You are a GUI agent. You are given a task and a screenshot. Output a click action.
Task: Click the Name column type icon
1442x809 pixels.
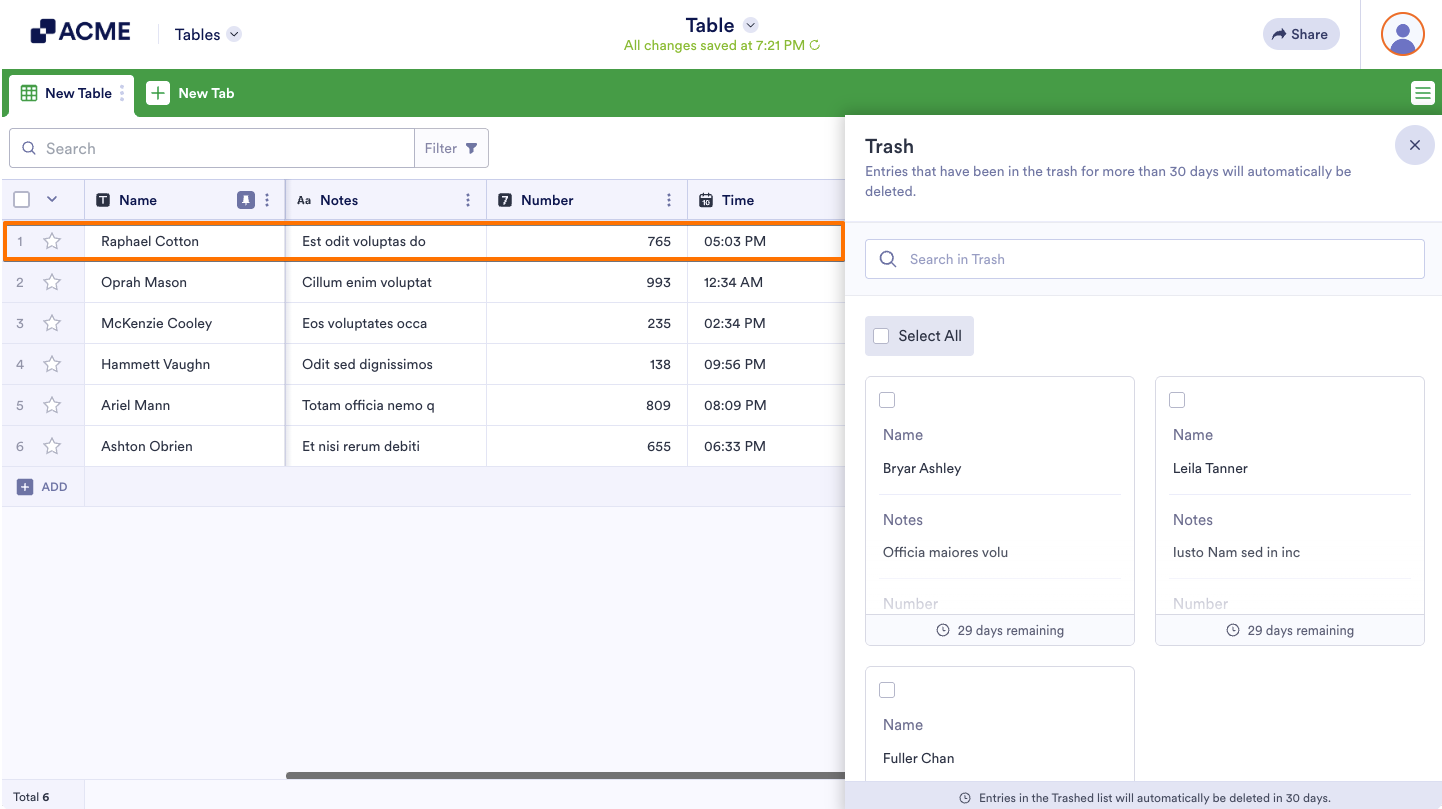coord(103,200)
